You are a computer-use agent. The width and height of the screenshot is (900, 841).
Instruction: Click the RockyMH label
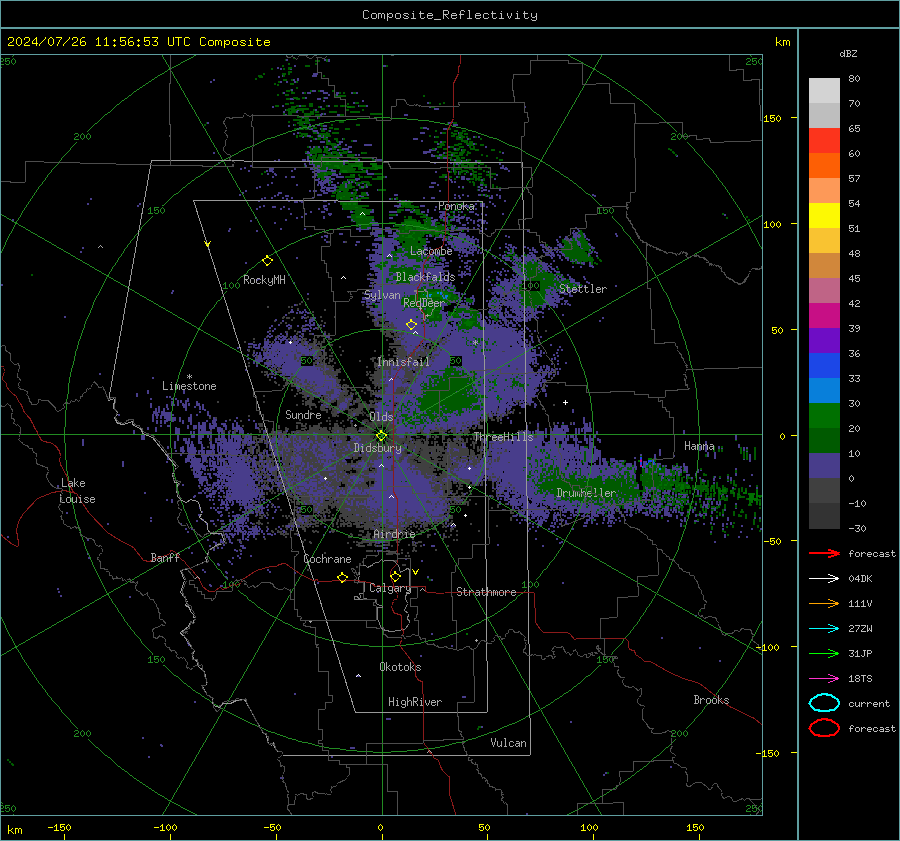point(264,280)
